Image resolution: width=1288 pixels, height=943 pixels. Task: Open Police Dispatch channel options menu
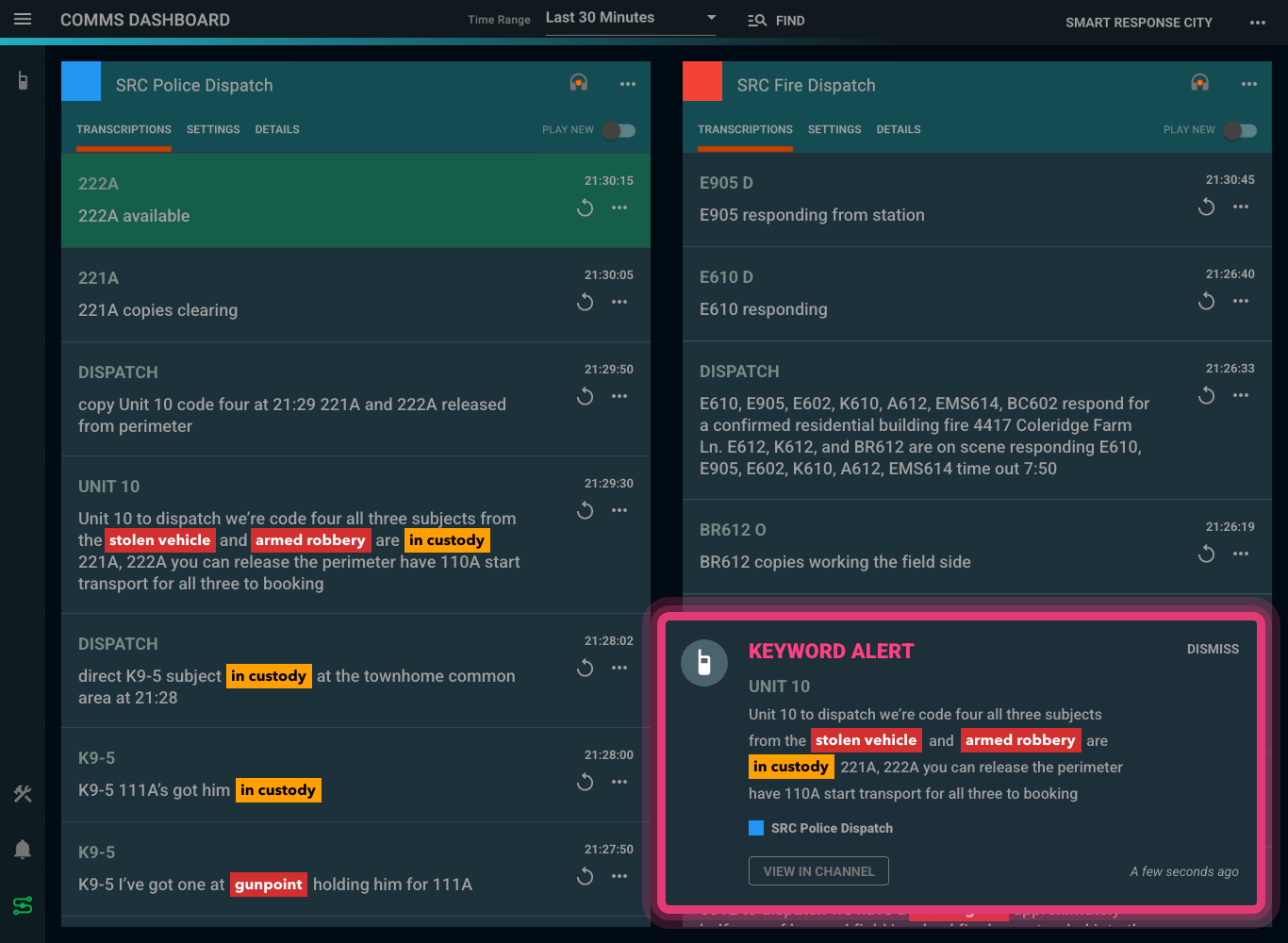(x=628, y=84)
